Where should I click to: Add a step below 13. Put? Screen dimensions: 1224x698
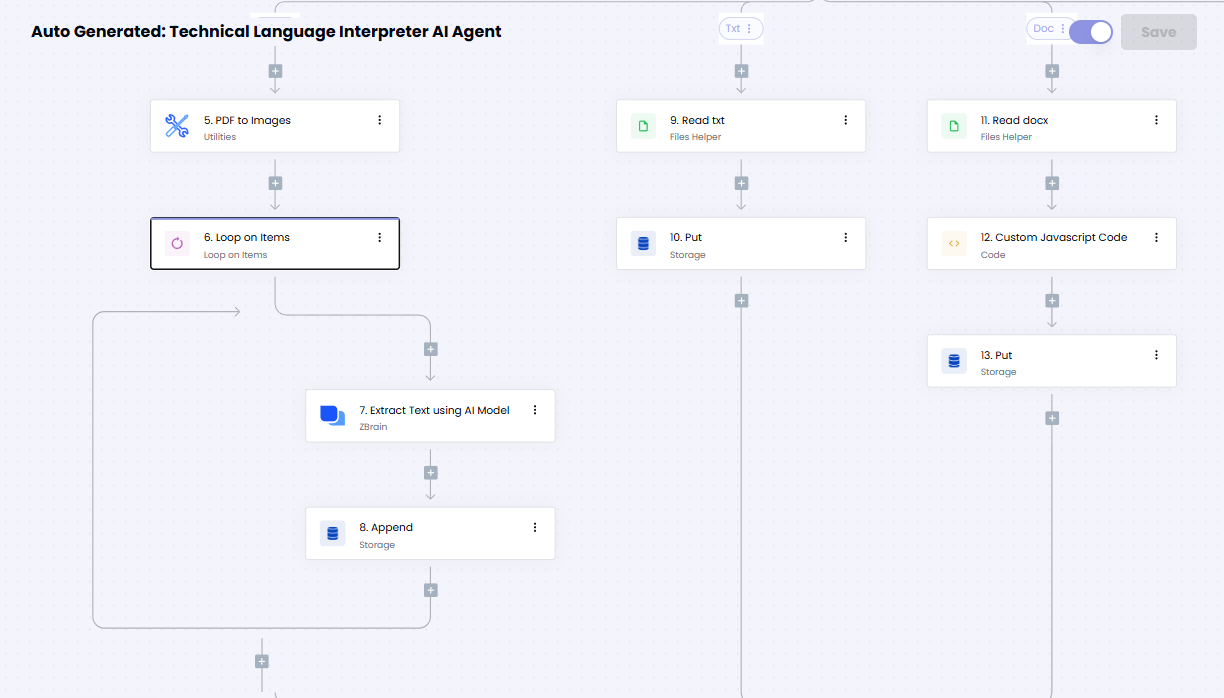pyautogui.click(x=1052, y=418)
